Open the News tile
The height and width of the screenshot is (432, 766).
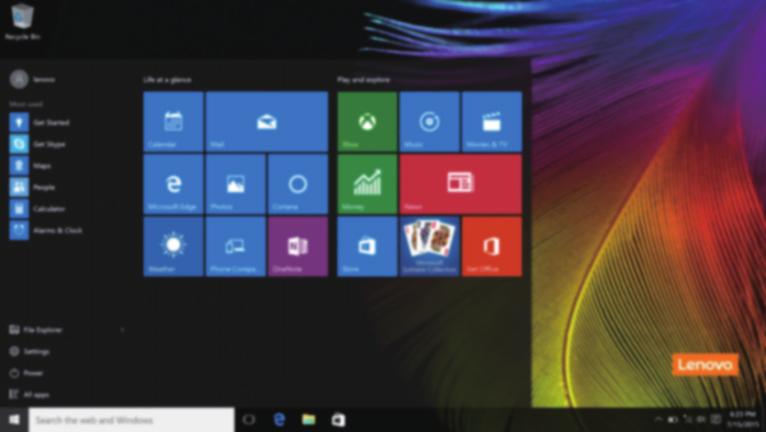(x=461, y=184)
